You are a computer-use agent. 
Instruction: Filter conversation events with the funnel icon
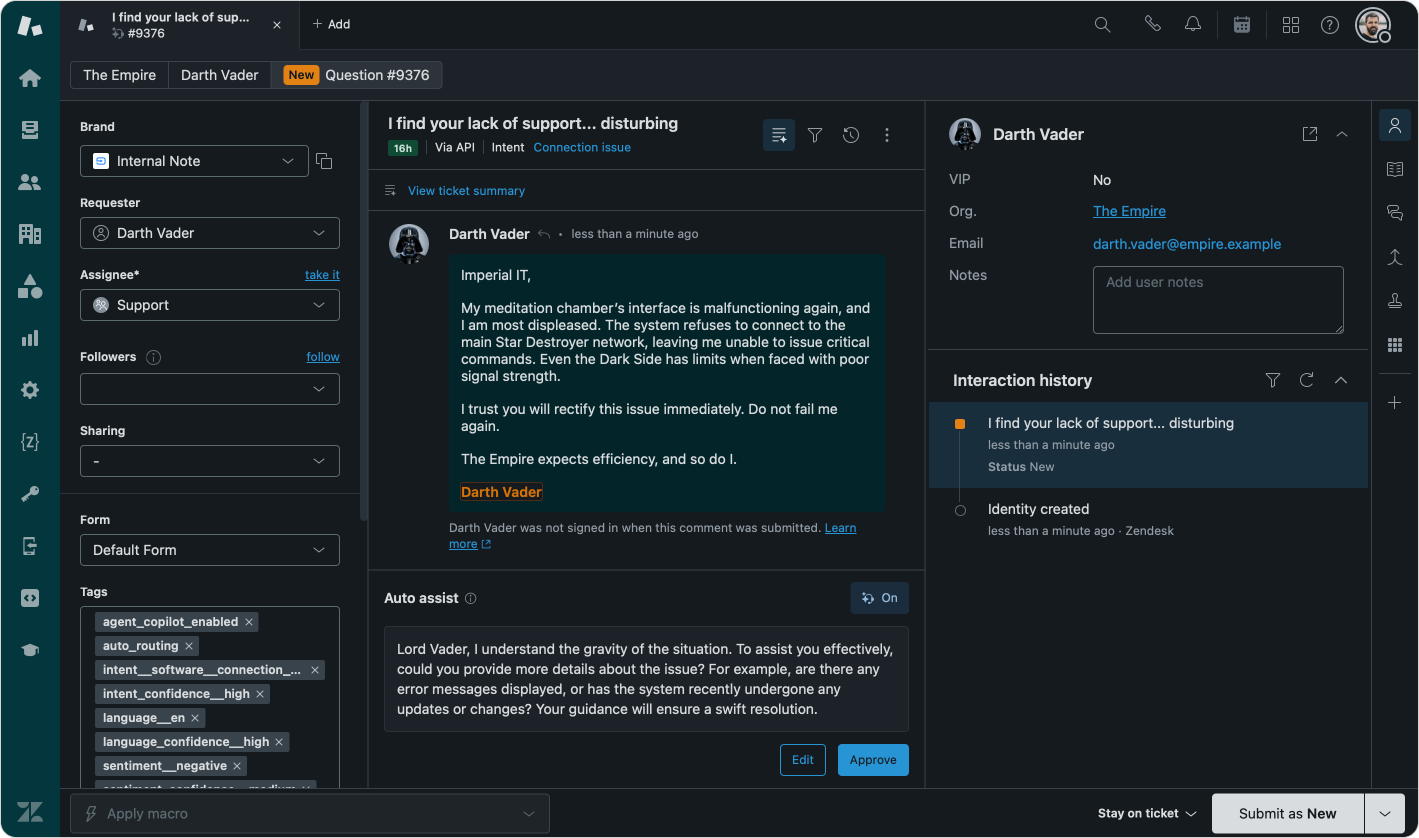[815, 135]
